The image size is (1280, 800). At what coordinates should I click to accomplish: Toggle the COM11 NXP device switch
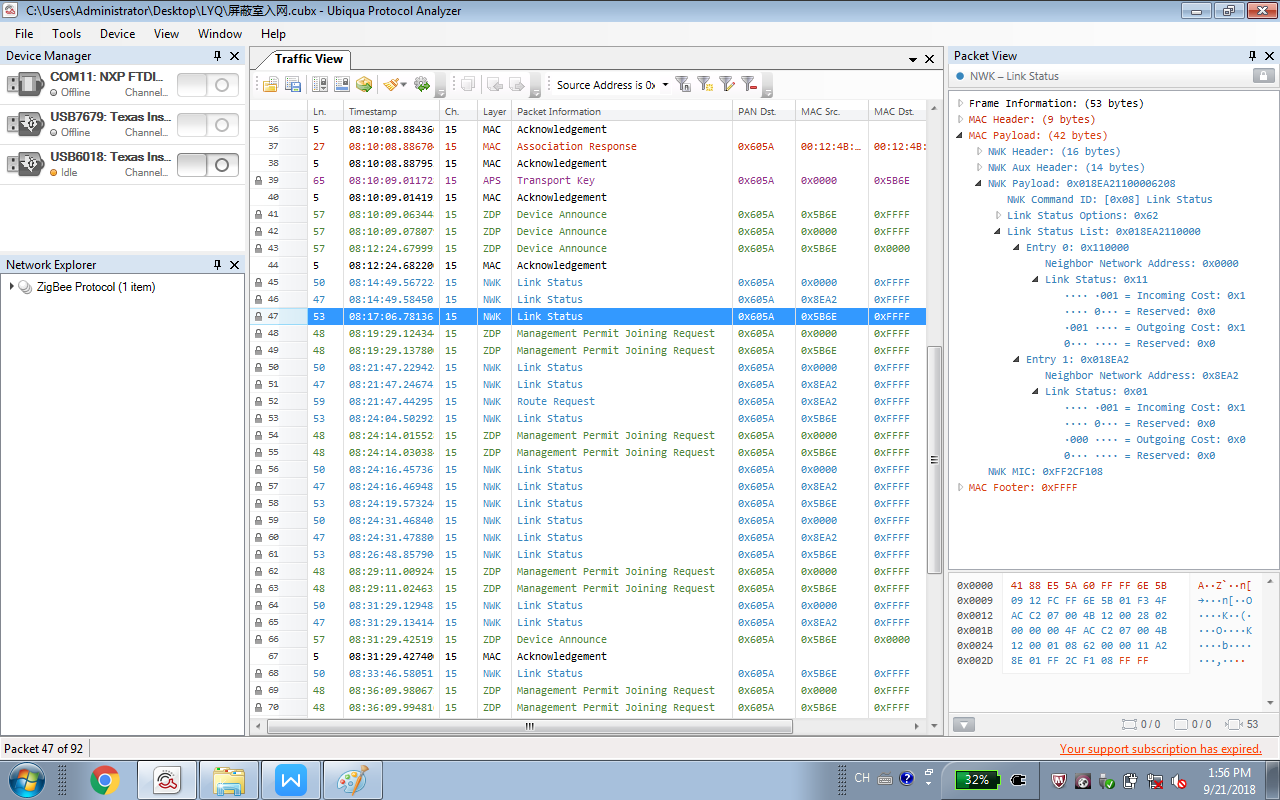(208, 85)
